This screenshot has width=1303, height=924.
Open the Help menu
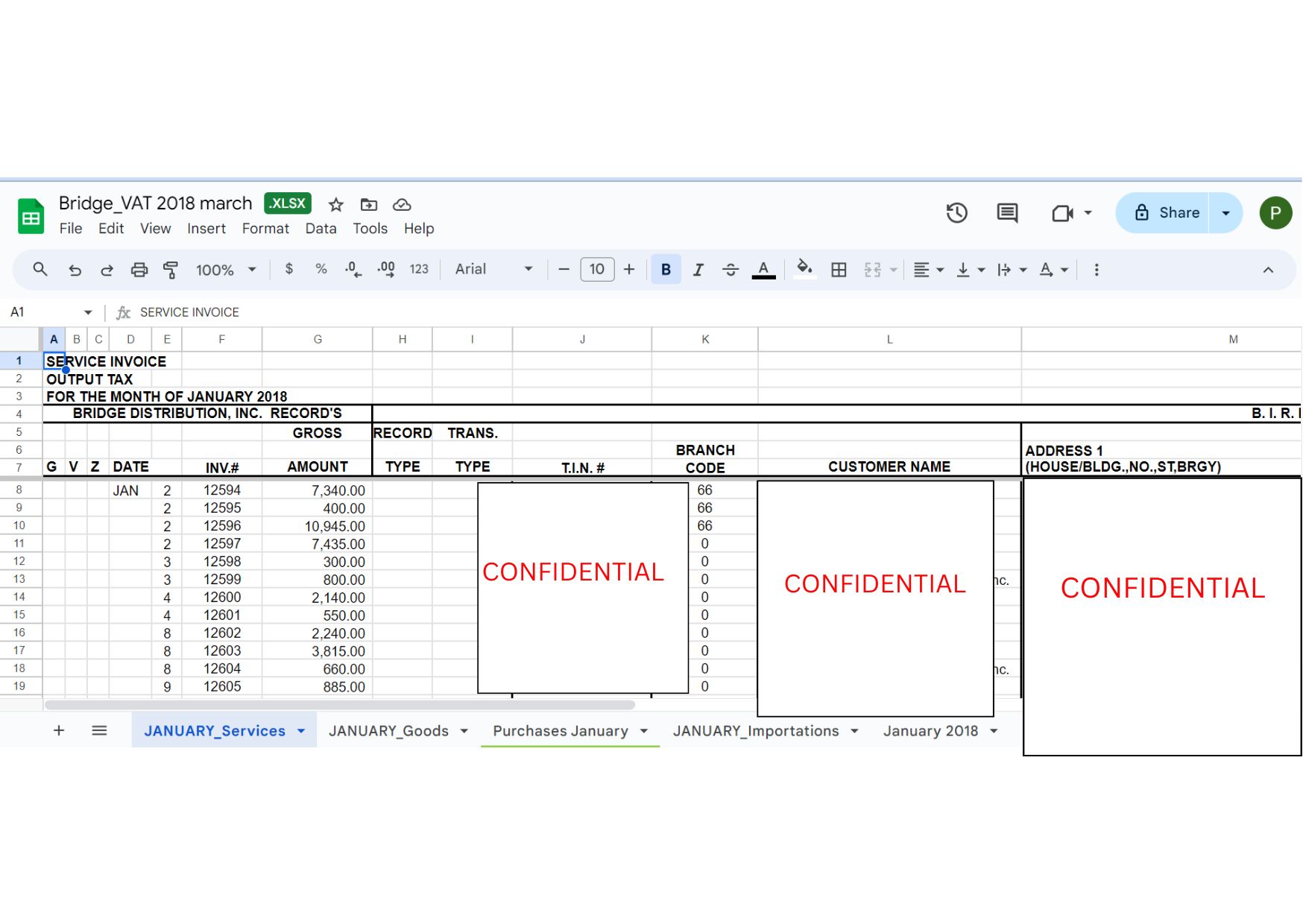[x=419, y=229]
